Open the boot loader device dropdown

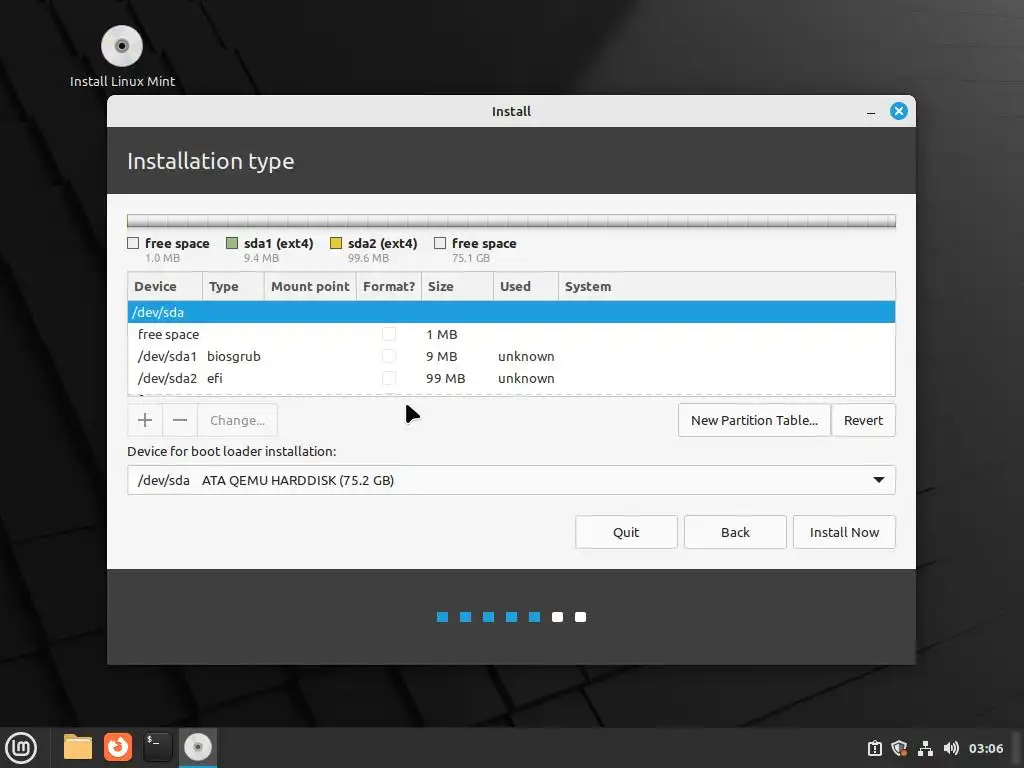511,480
